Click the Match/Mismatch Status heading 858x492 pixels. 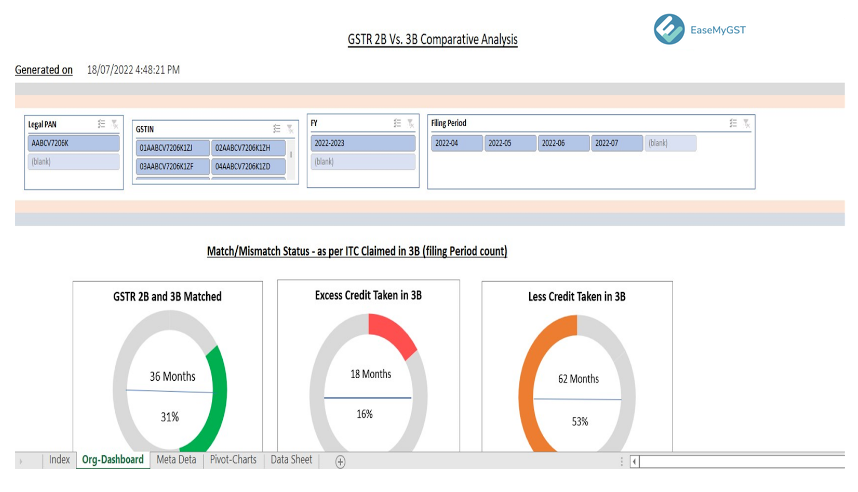point(357,251)
